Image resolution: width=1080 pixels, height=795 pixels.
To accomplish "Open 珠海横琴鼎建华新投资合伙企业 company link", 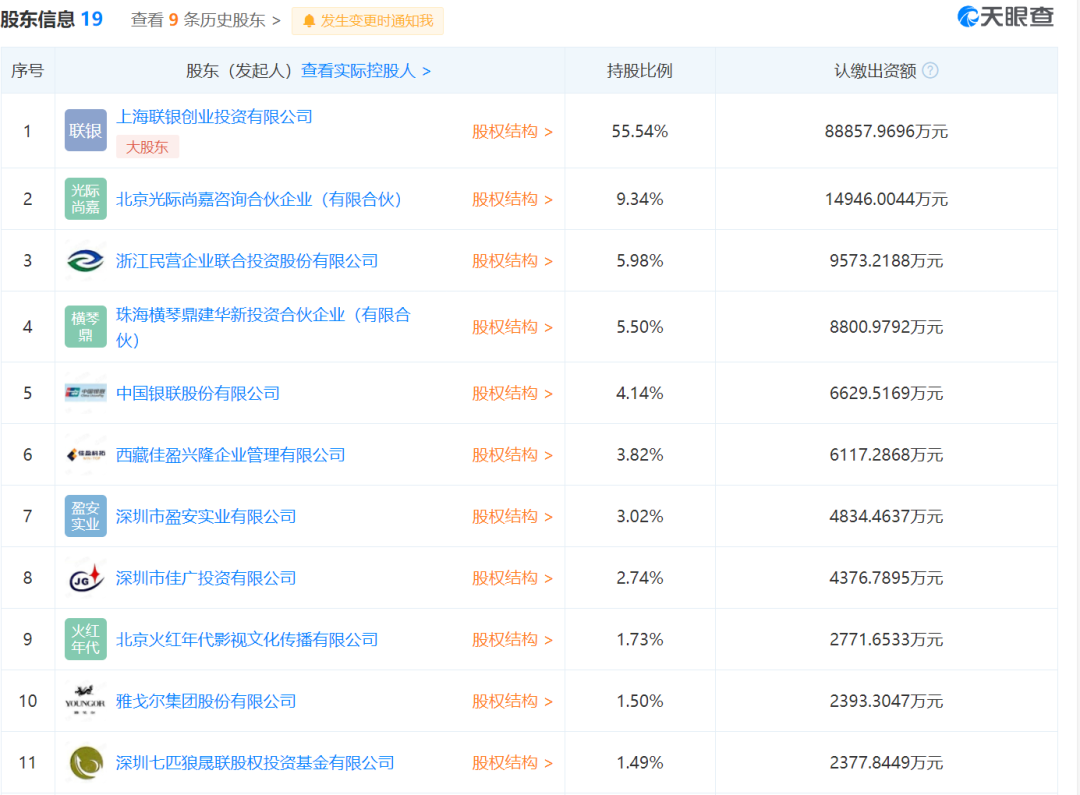I will point(263,327).
